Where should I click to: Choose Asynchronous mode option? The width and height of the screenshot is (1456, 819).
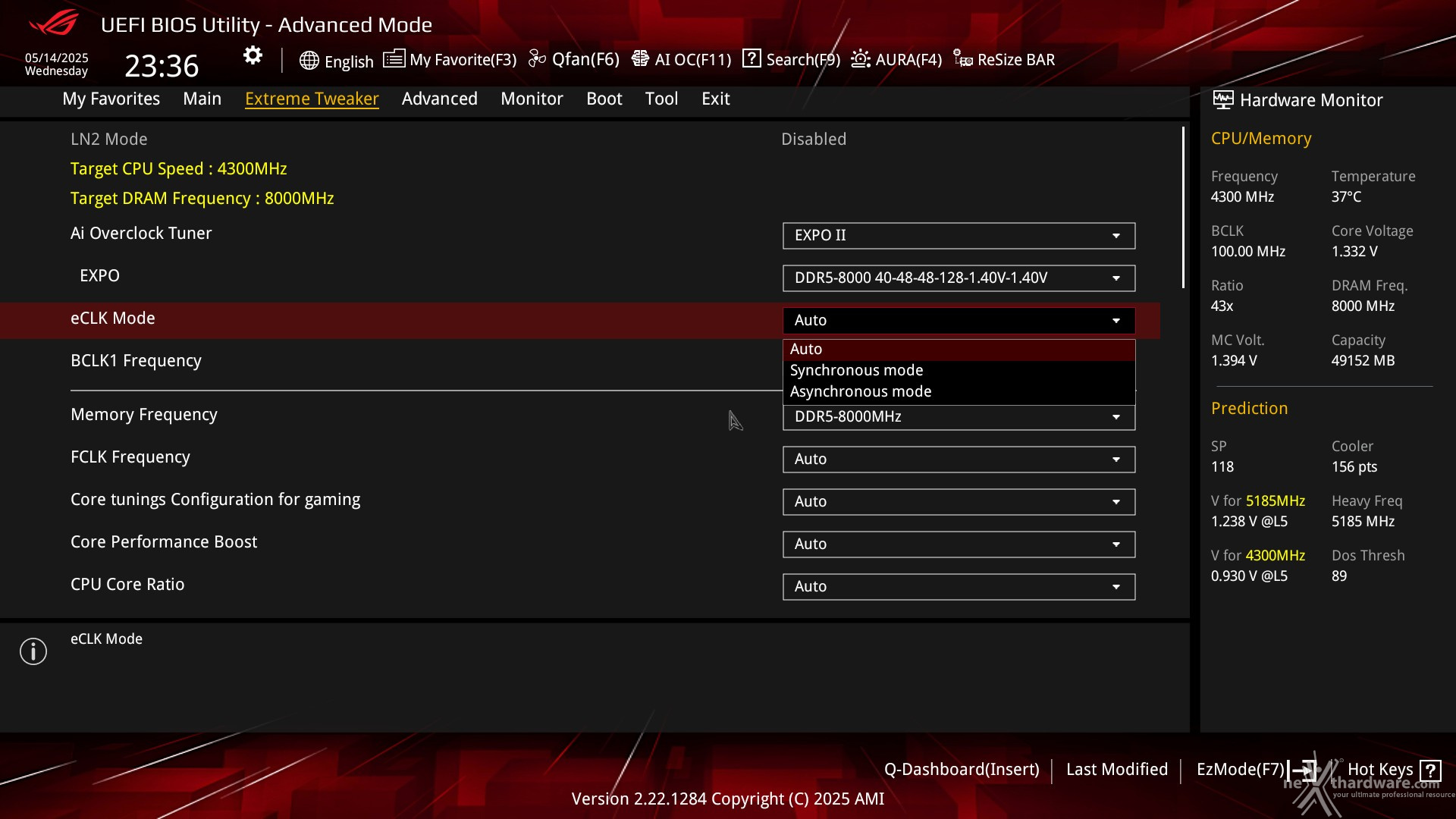[959, 392]
